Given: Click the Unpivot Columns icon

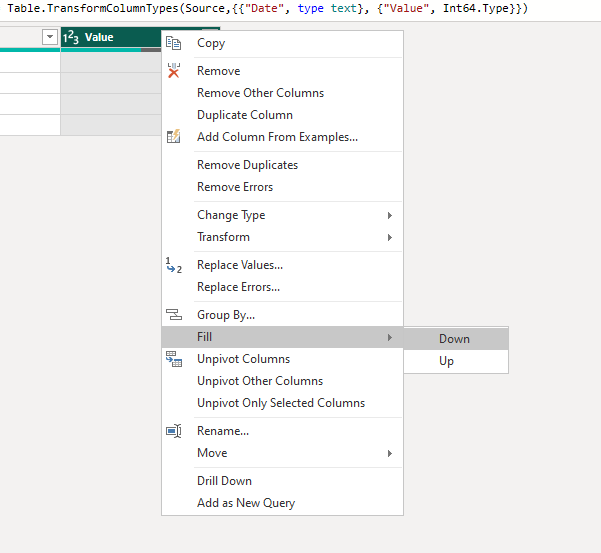Looking at the screenshot, I should [174, 359].
